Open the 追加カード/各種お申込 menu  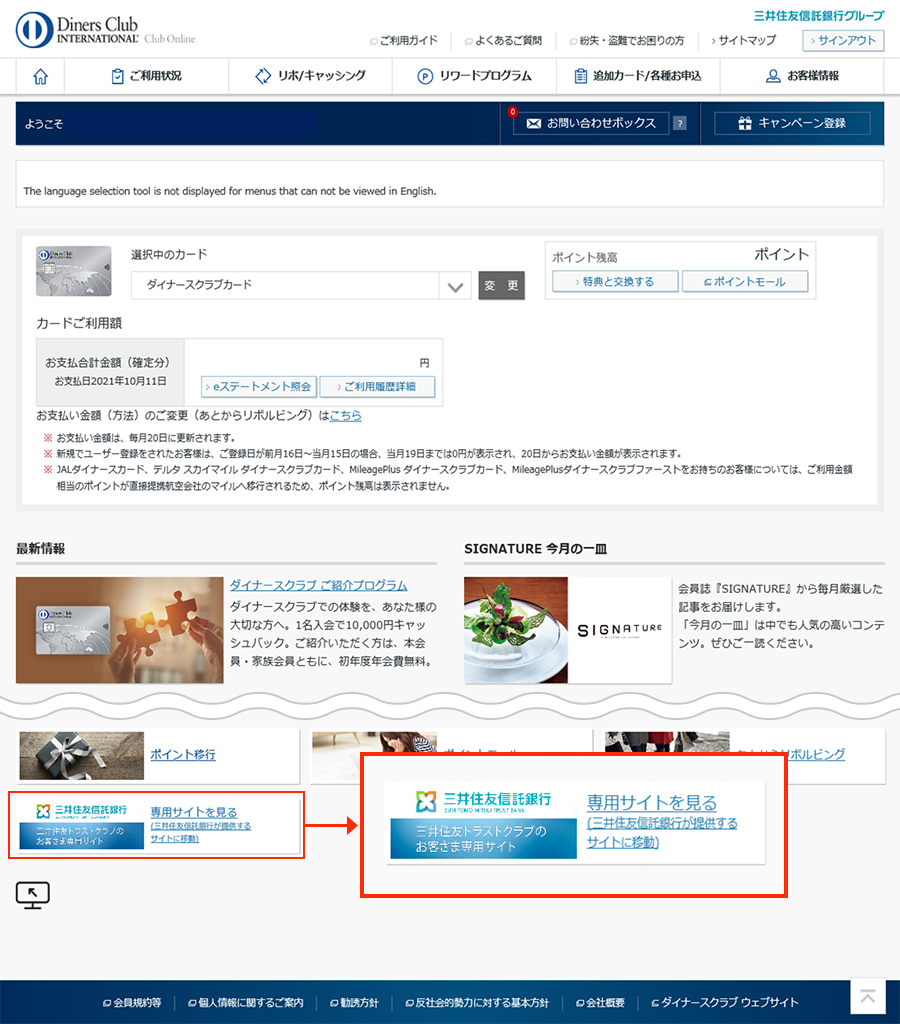click(x=638, y=76)
